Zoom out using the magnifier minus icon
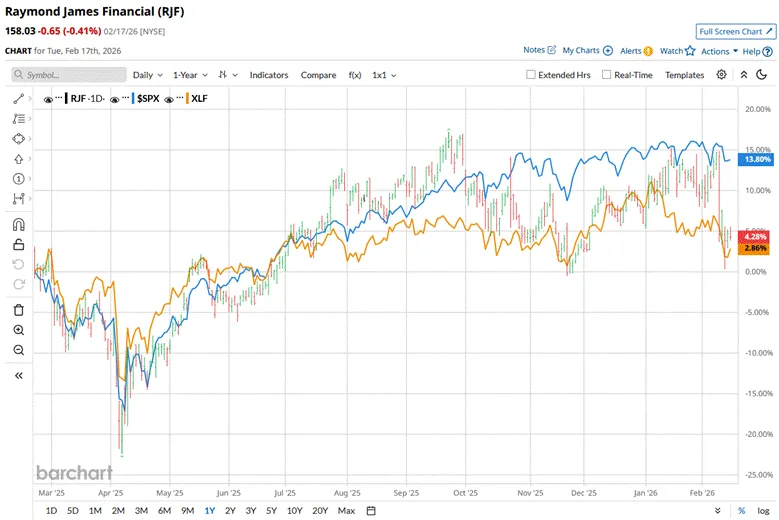Image resolution: width=779 pixels, height=520 pixels. coord(18,350)
